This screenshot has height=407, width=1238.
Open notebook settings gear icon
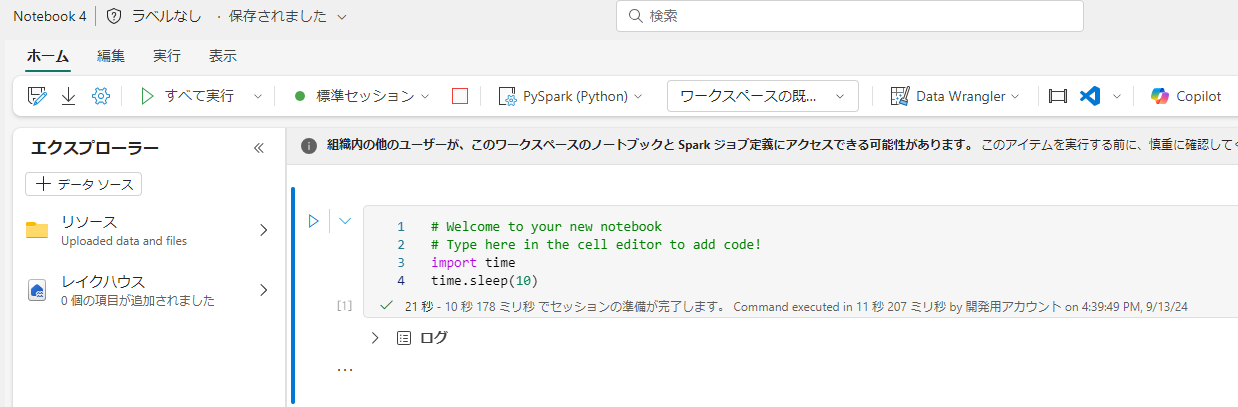point(100,96)
